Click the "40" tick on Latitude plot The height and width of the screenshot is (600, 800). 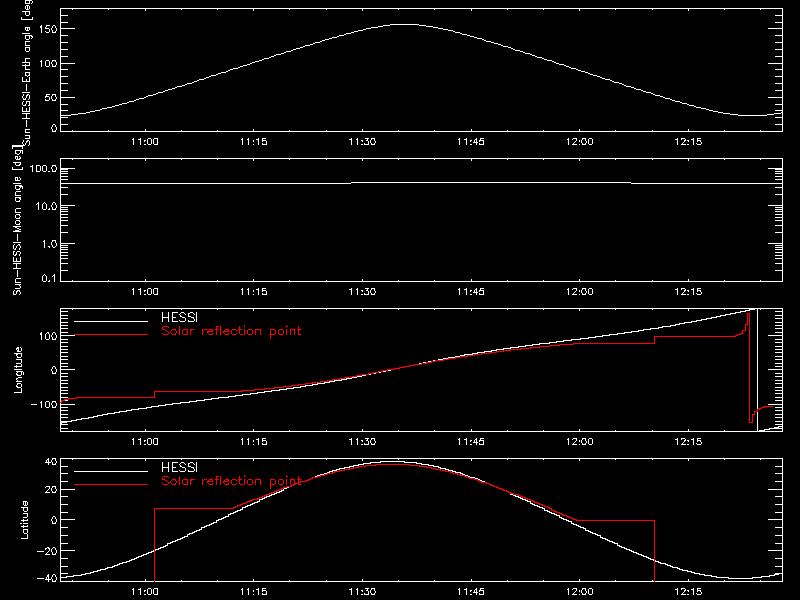[52, 462]
